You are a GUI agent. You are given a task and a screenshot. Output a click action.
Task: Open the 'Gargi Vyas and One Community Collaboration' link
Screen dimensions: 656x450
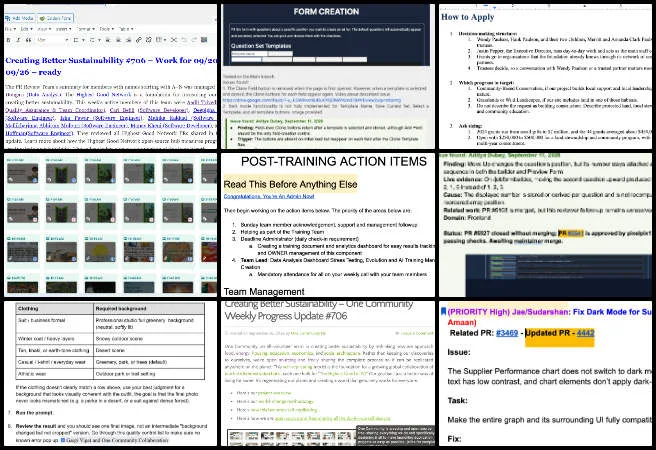(x=117, y=440)
